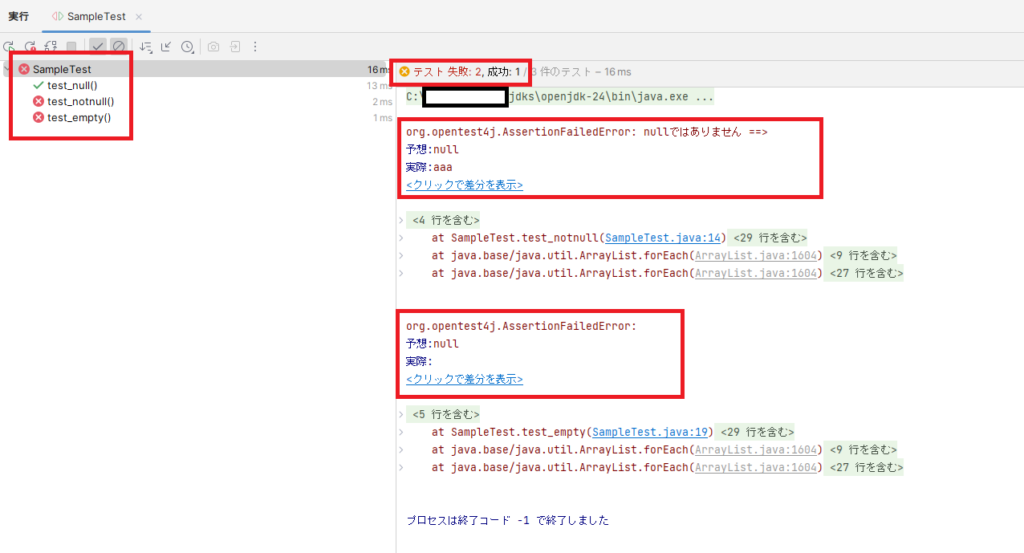Screen dimensions: 1024x553
Task: Rerun the SampleTest run
Action: 9,46
